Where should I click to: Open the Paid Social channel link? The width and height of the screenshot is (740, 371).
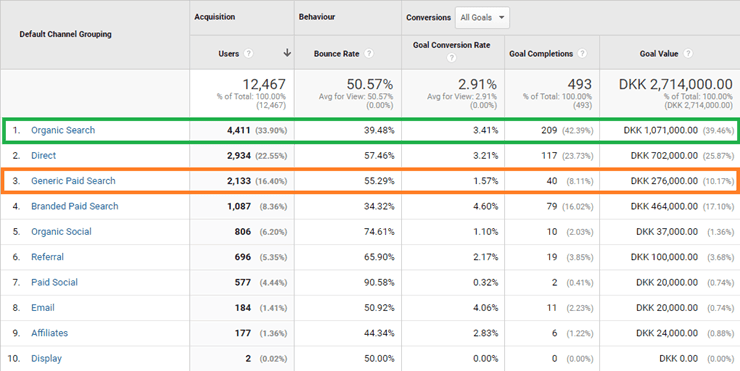coord(54,282)
